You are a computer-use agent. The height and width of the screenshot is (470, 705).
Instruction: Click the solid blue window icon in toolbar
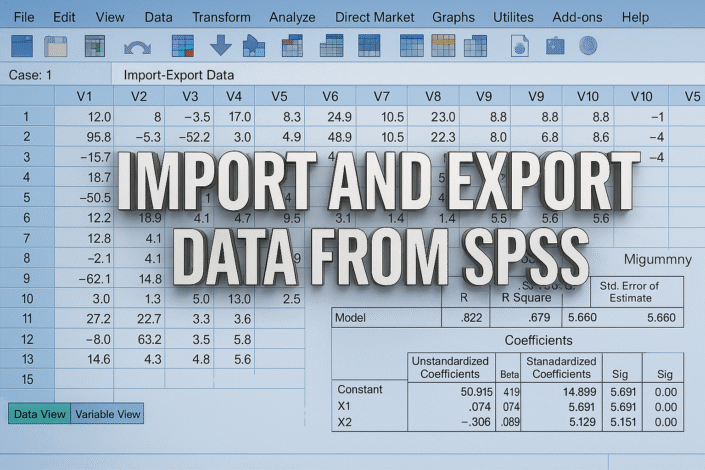coord(22,46)
